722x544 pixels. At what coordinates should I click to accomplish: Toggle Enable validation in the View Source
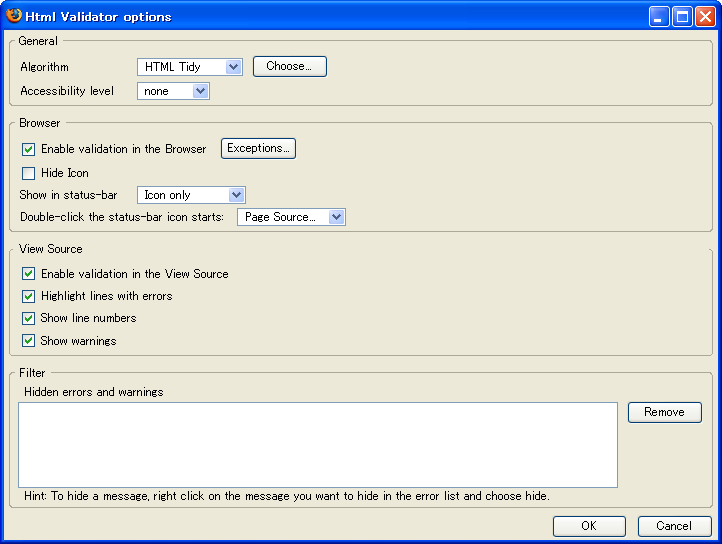pyautogui.click(x=29, y=274)
